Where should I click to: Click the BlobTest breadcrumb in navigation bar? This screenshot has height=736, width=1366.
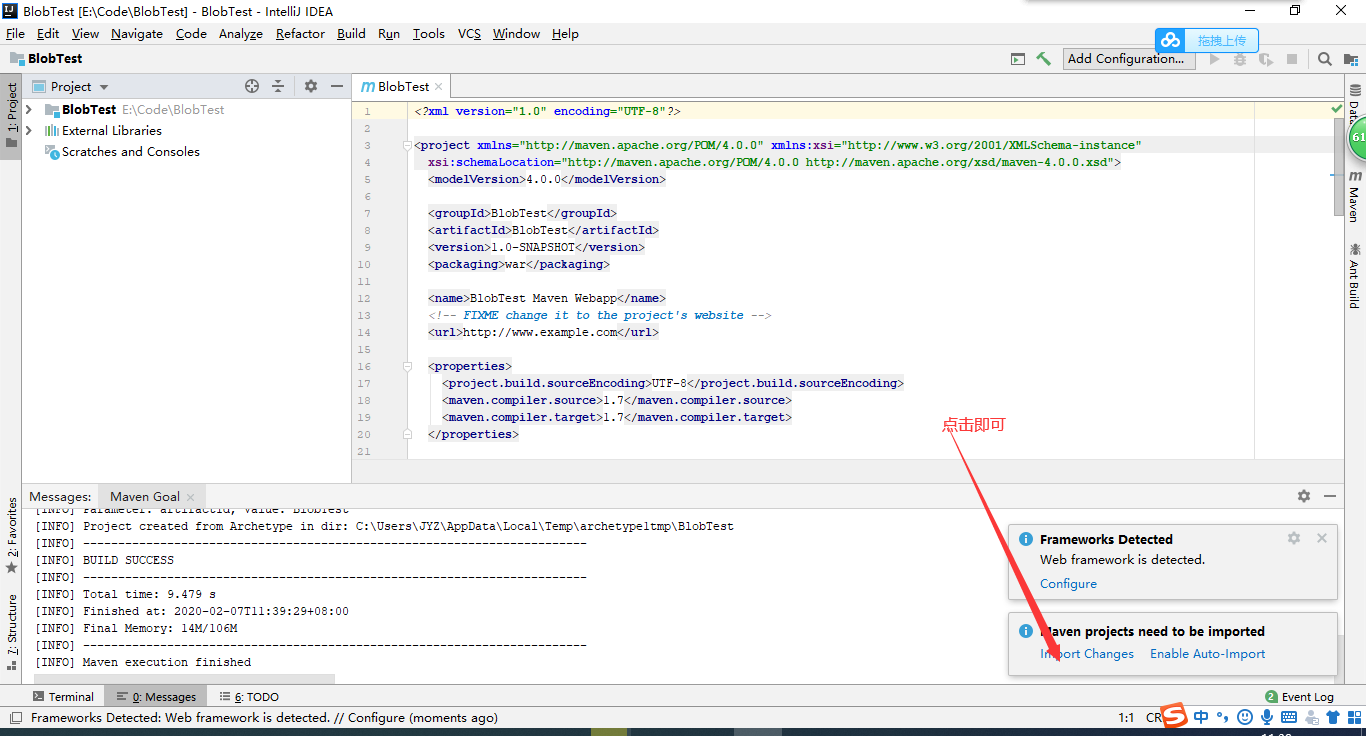46,59
